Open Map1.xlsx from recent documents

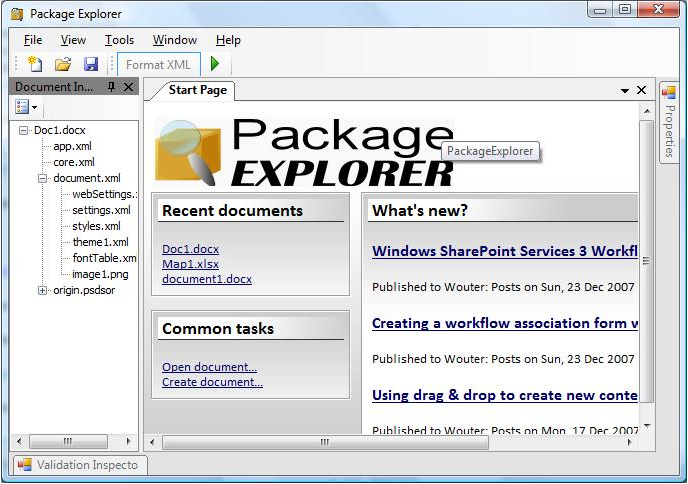pyautogui.click(x=190, y=264)
